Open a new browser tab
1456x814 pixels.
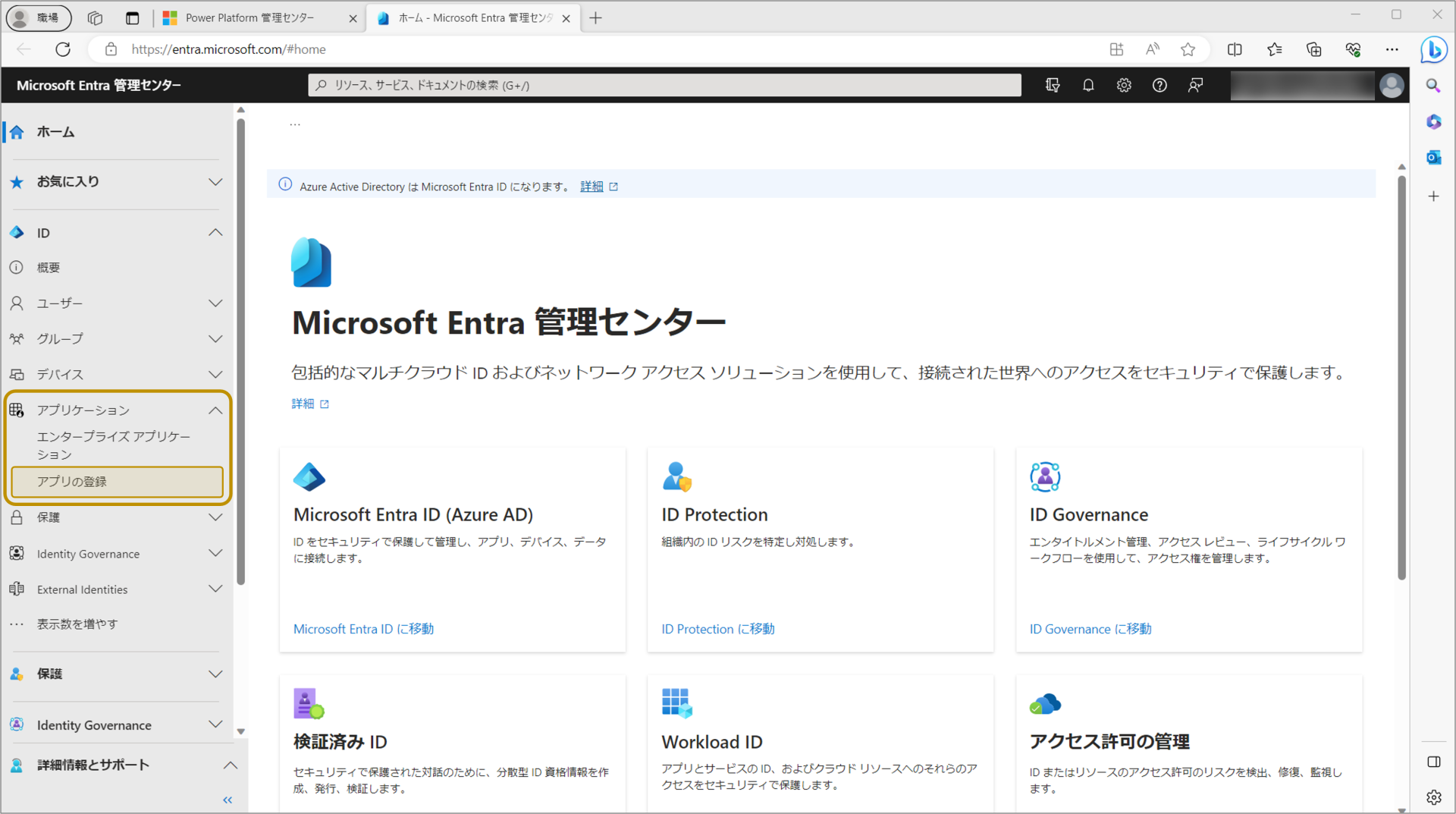[596, 18]
